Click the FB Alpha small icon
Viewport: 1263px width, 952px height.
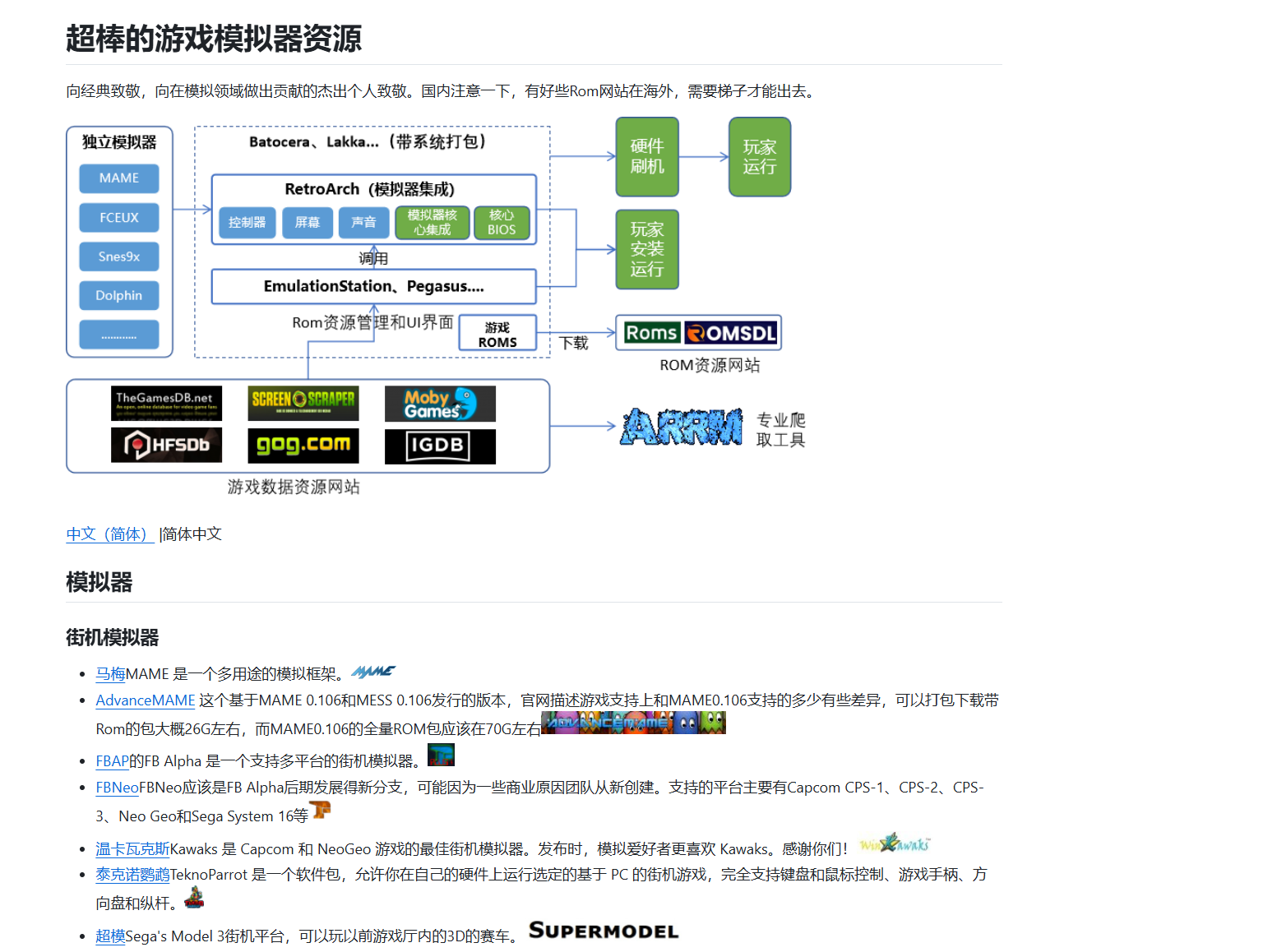coord(441,755)
